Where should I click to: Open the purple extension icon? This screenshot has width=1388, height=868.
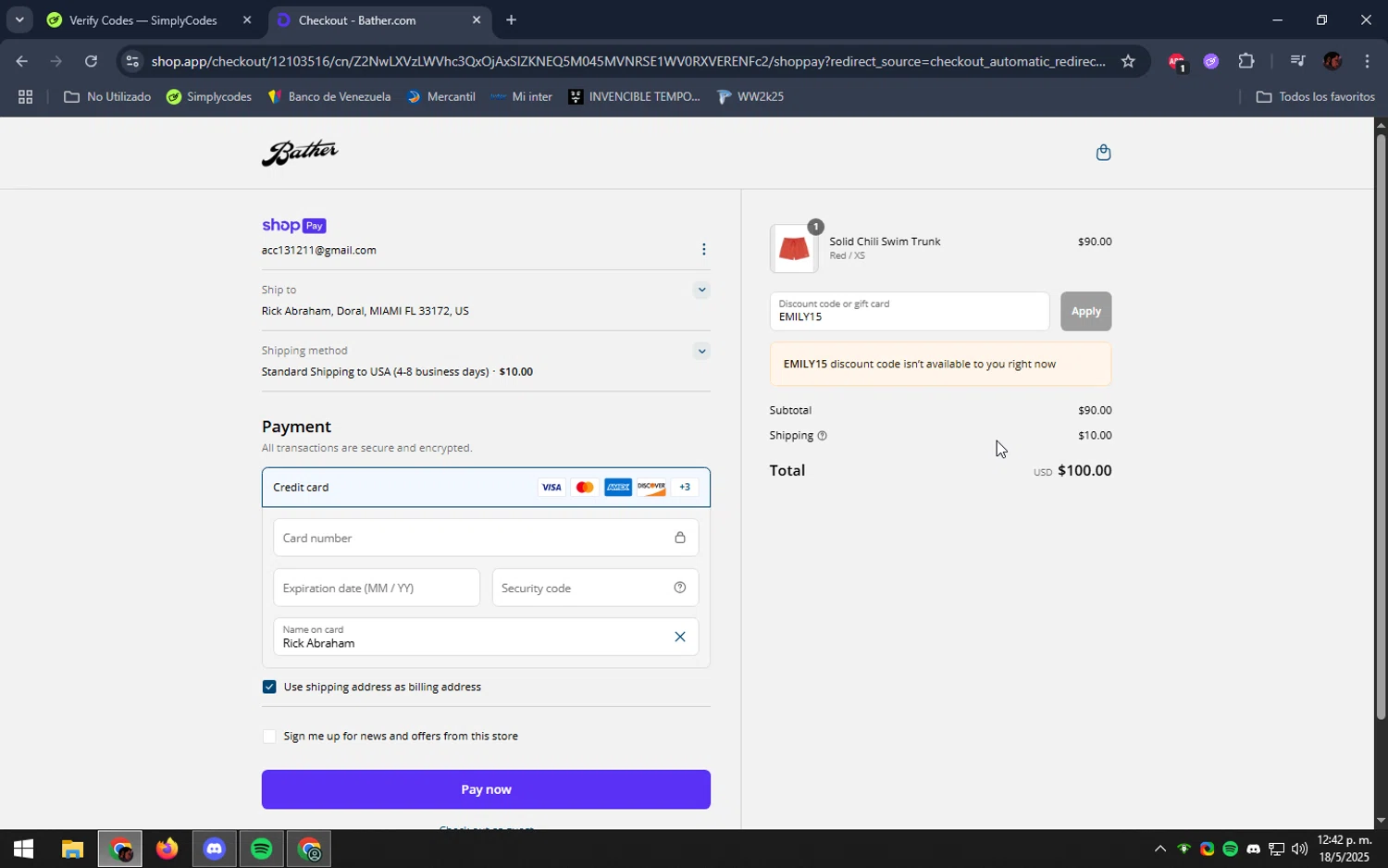pos(1211,62)
